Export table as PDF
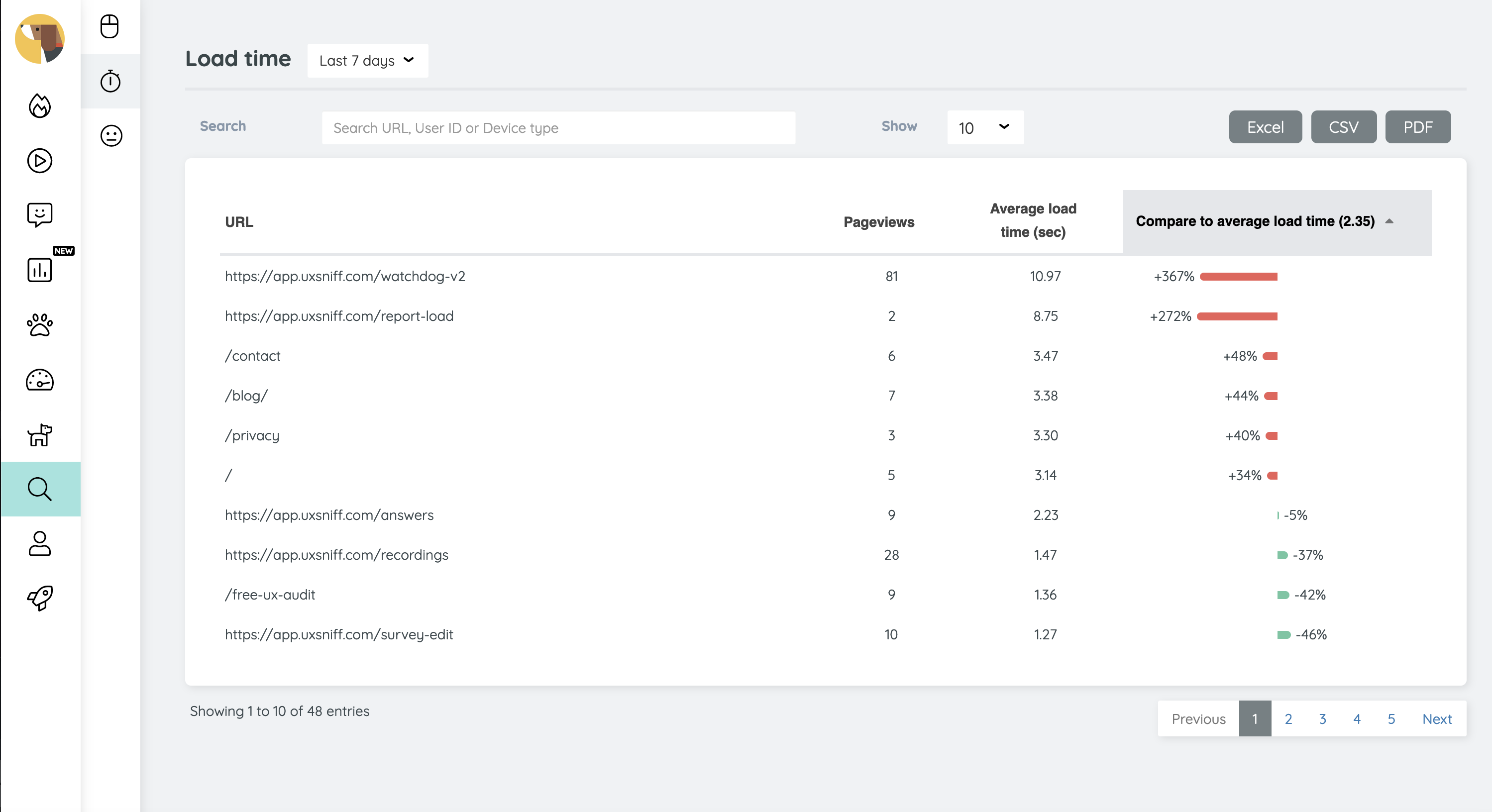This screenshot has width=1492, height=812. (x=1418, y=127)
